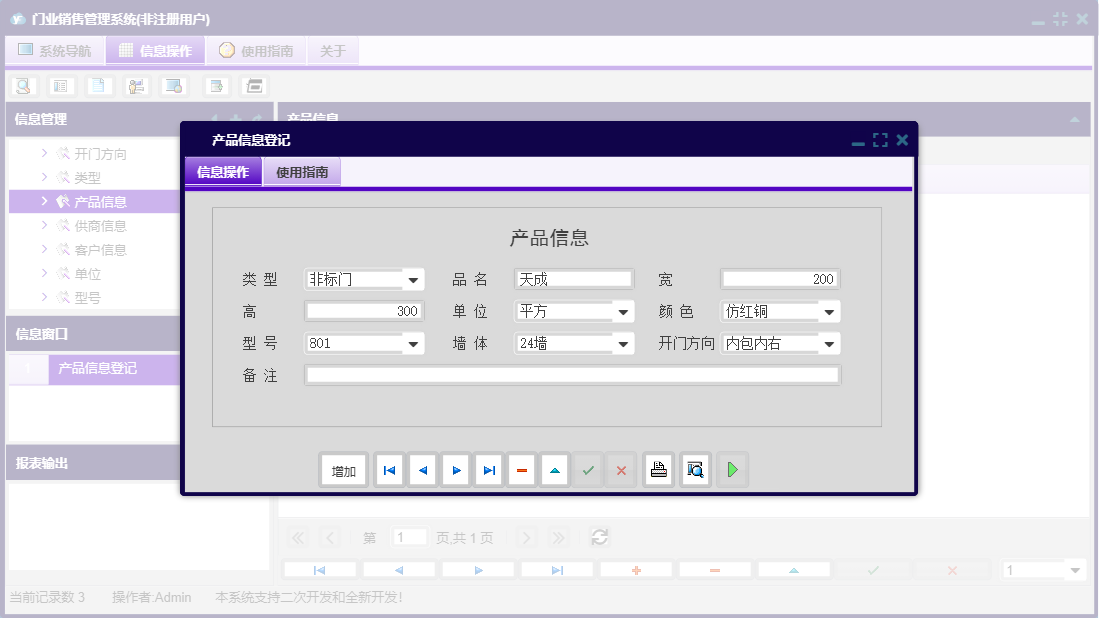The height and width of the screenshot is (618, 1099).
Task: Delete the record using the red minus icon
Action: coord(521,470)
